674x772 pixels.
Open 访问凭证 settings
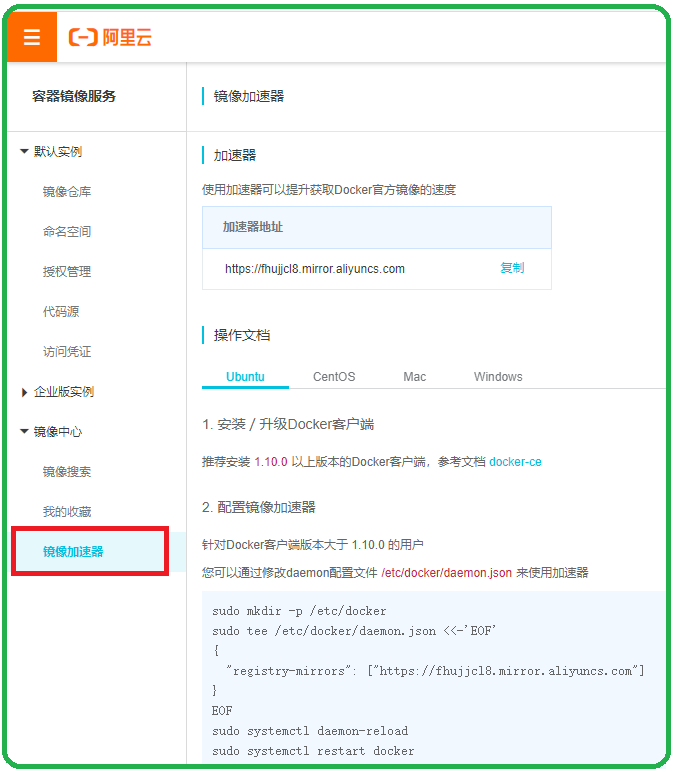[x=67, y=352]
